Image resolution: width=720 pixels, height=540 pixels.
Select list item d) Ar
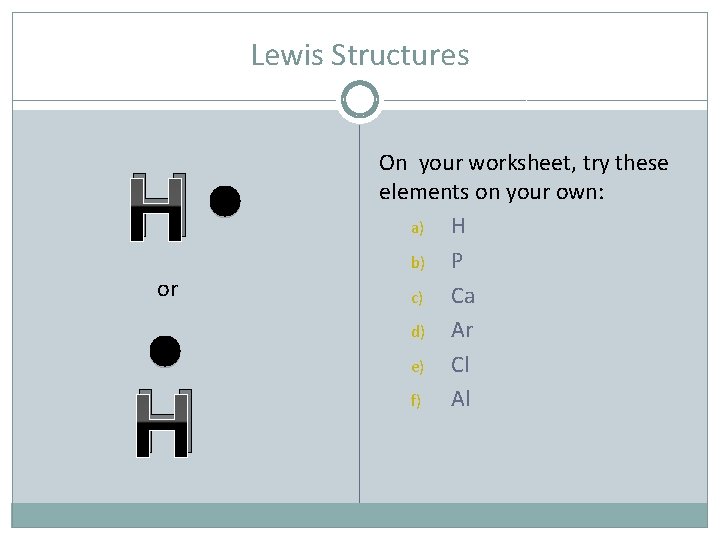click(x=442, y=330)
